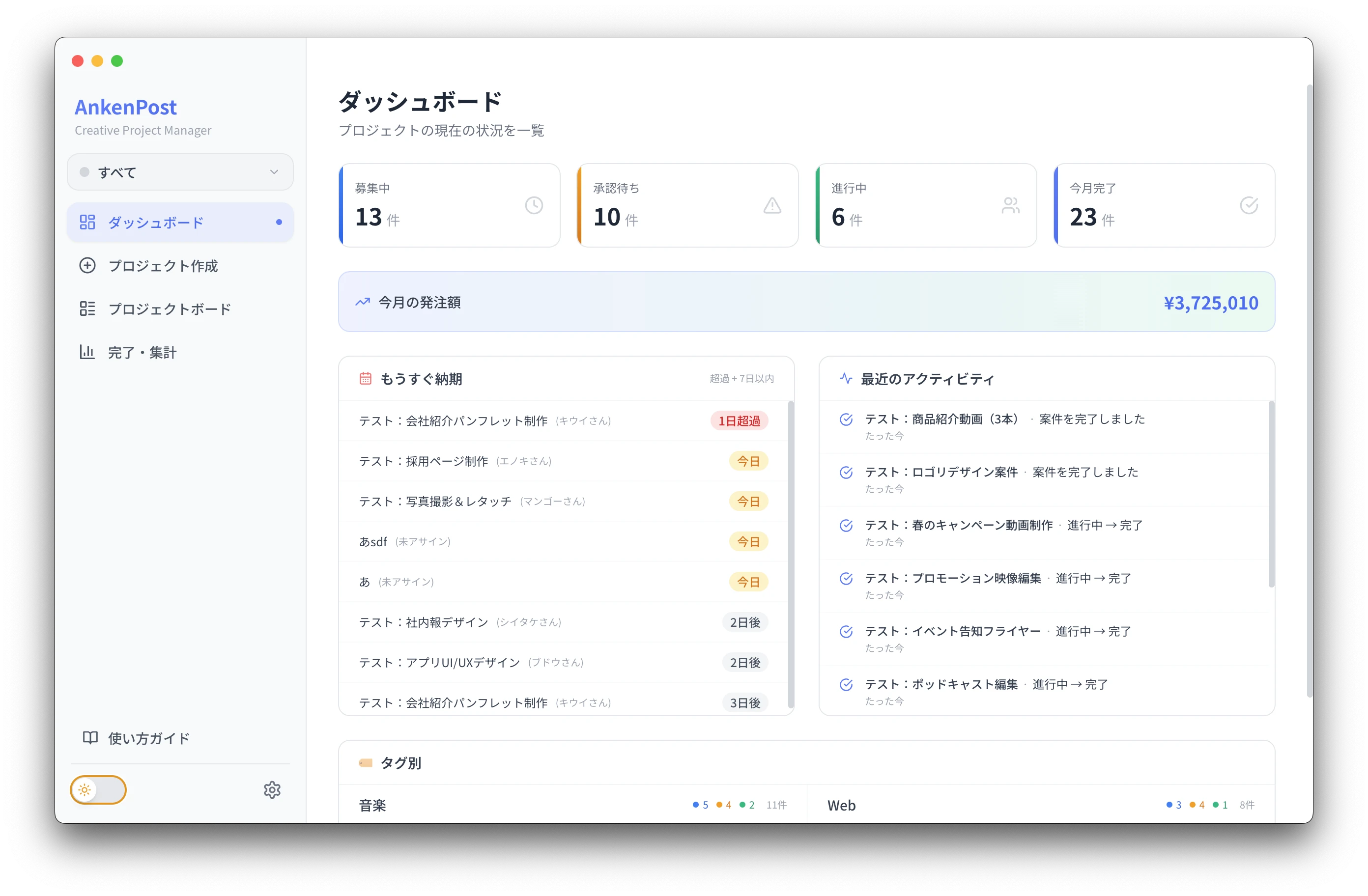Click the 超過 + 7日以内 label
Image resolution: width=1368 pixels, height=896 pixels.
point(741,378)
